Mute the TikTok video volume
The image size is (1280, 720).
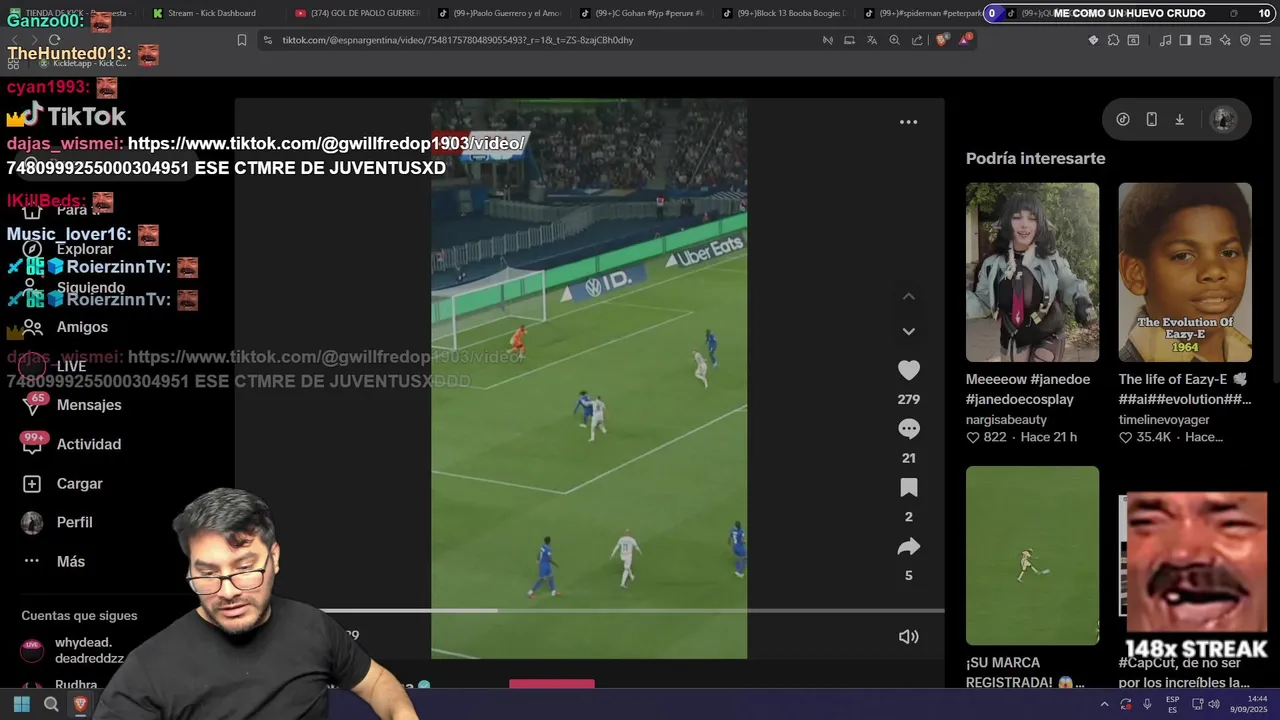pos(908,636)
